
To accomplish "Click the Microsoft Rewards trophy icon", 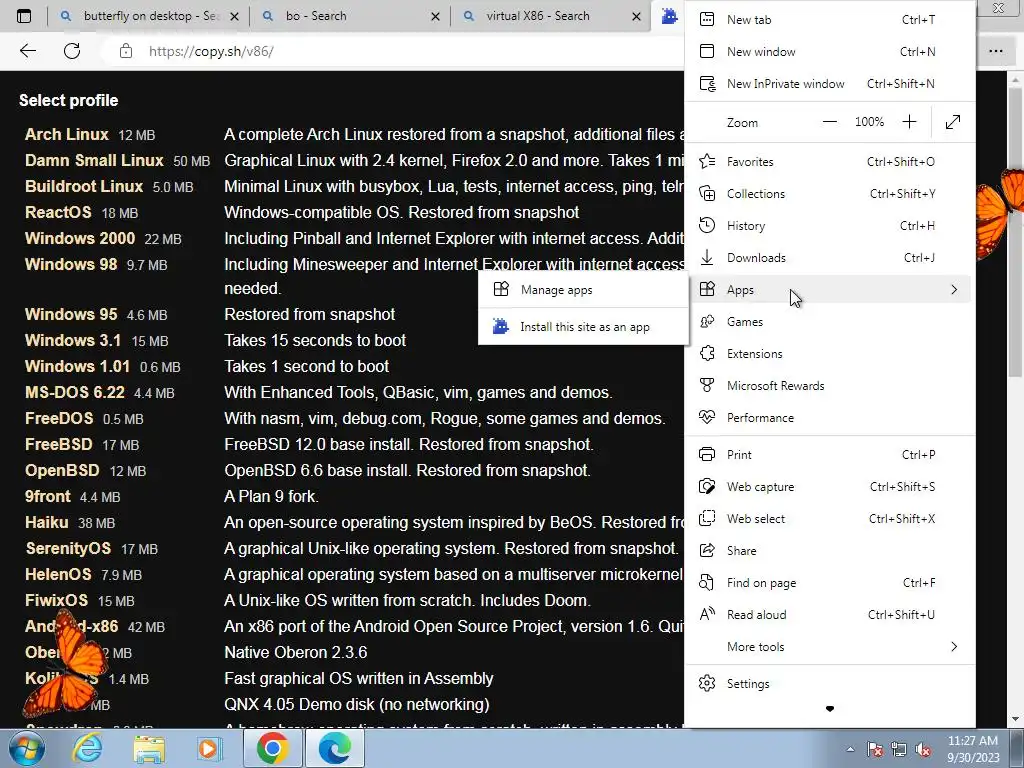I will (707, 385).
